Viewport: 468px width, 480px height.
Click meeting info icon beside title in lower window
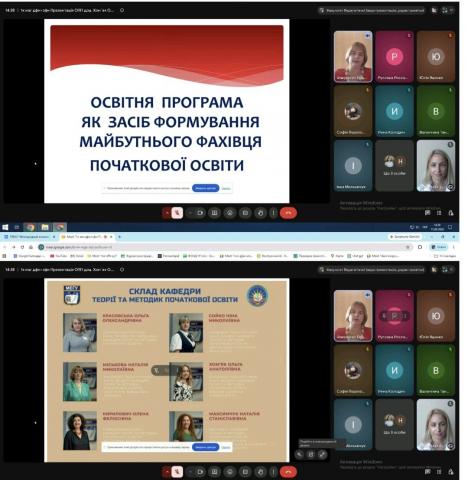point(122,269)
